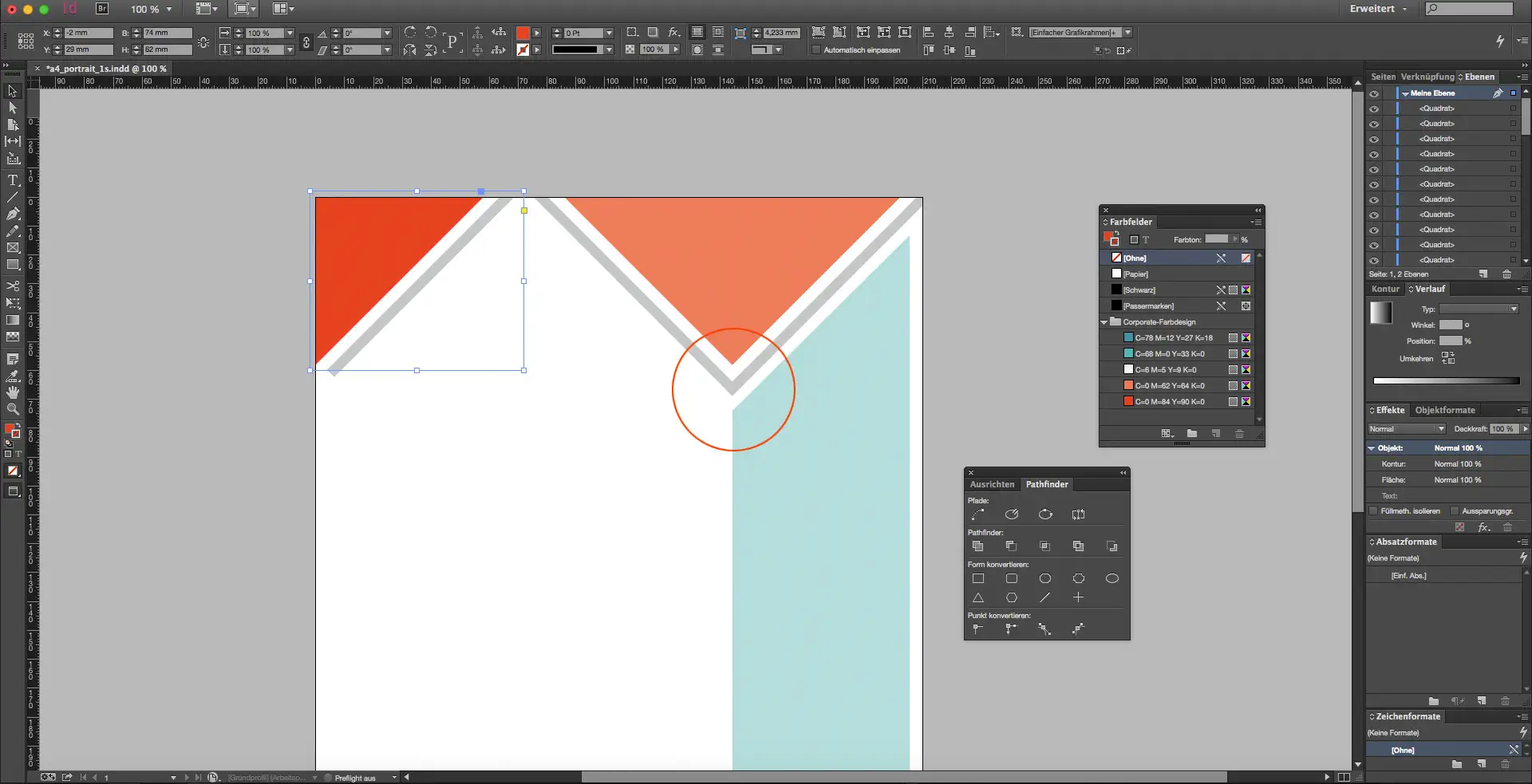The width and height of the screenshot is (1532, 784).
Task: Check the Aussparungsgr. checkbox
Action: pyautogui.click(x=1455, y=511)
